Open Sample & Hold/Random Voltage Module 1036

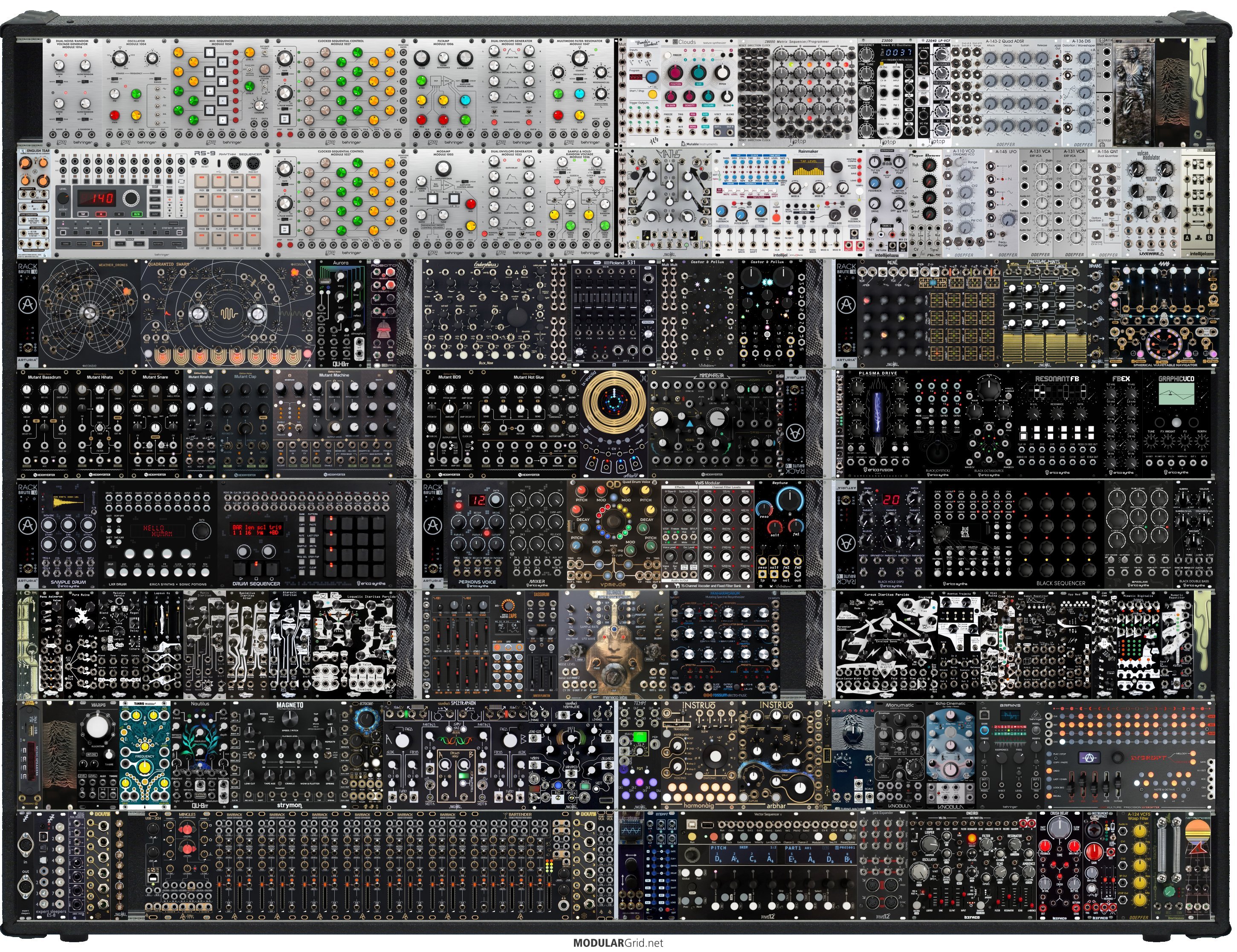pos(580,203)
